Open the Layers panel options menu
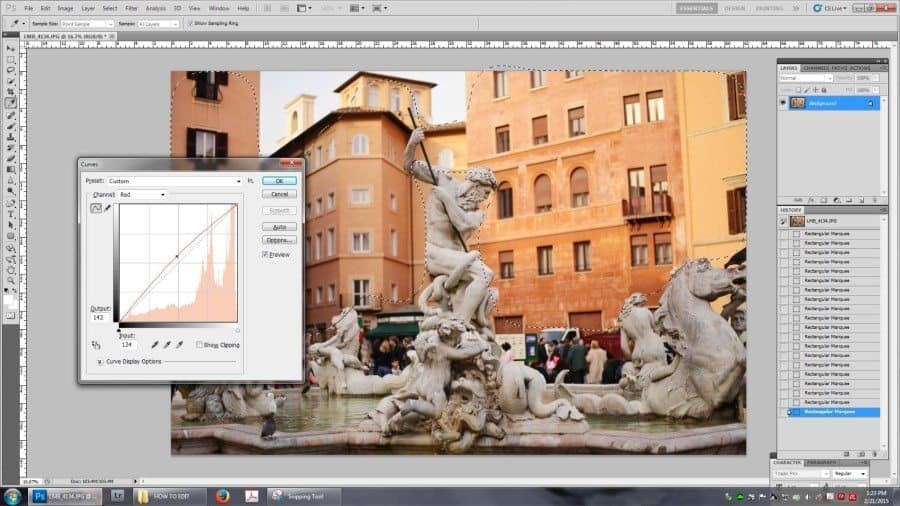This screenshot has height=506, width=900. click(883, 68)
